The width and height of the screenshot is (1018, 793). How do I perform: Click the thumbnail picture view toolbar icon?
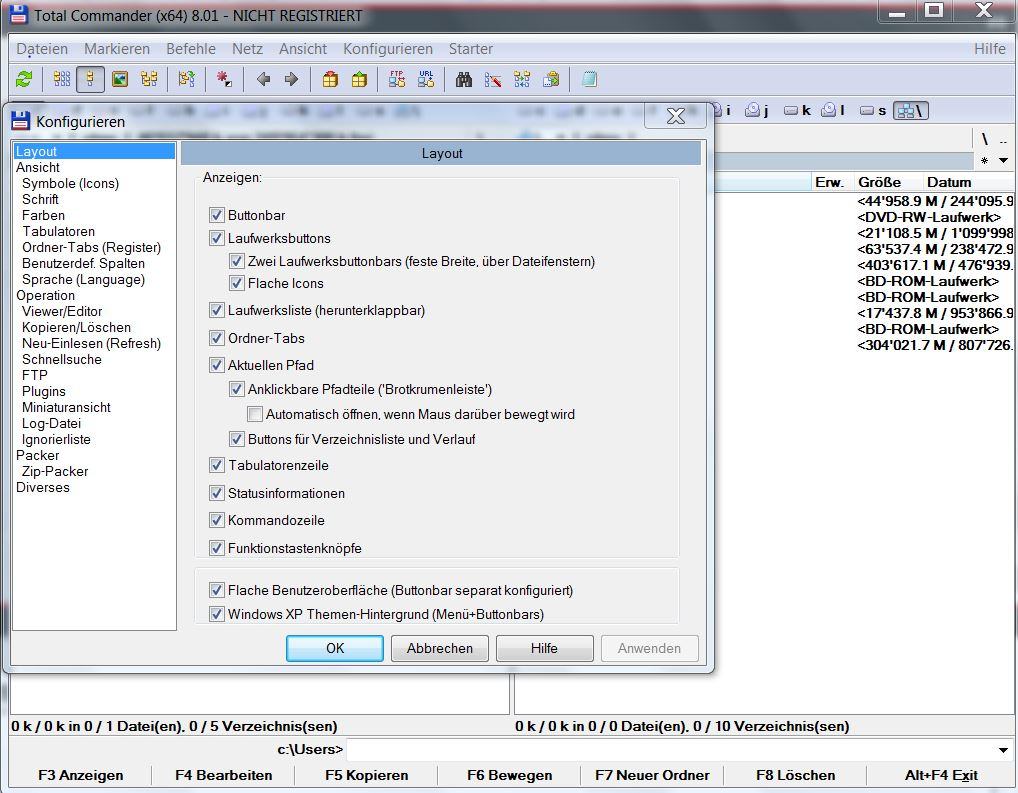click(x=120, y=79)
